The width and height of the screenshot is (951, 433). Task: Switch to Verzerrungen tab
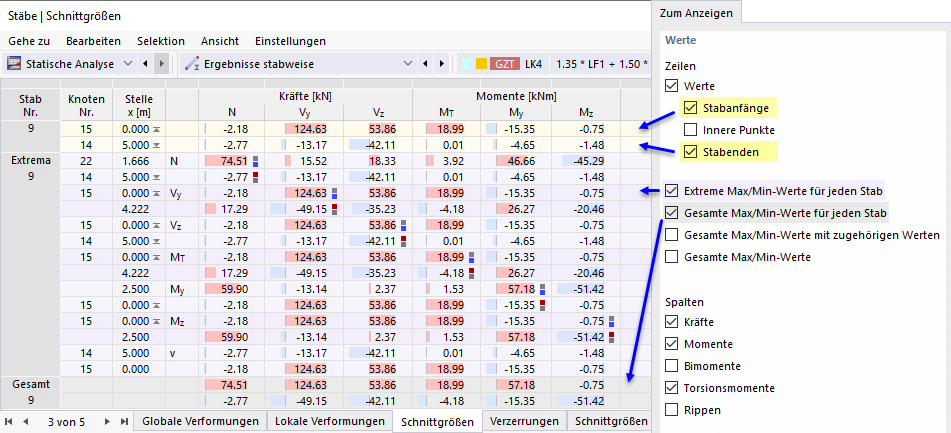click(x=525, y=421)
